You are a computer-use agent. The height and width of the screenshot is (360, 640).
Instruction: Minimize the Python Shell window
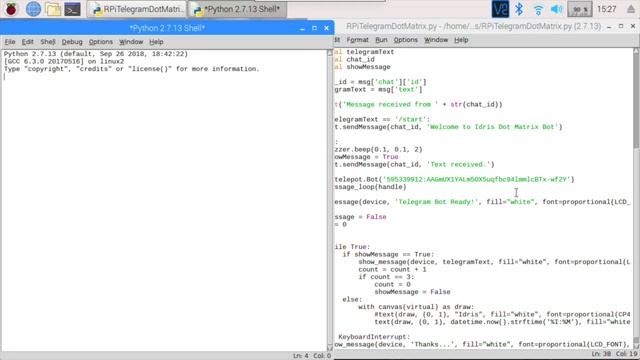point(302,28)
